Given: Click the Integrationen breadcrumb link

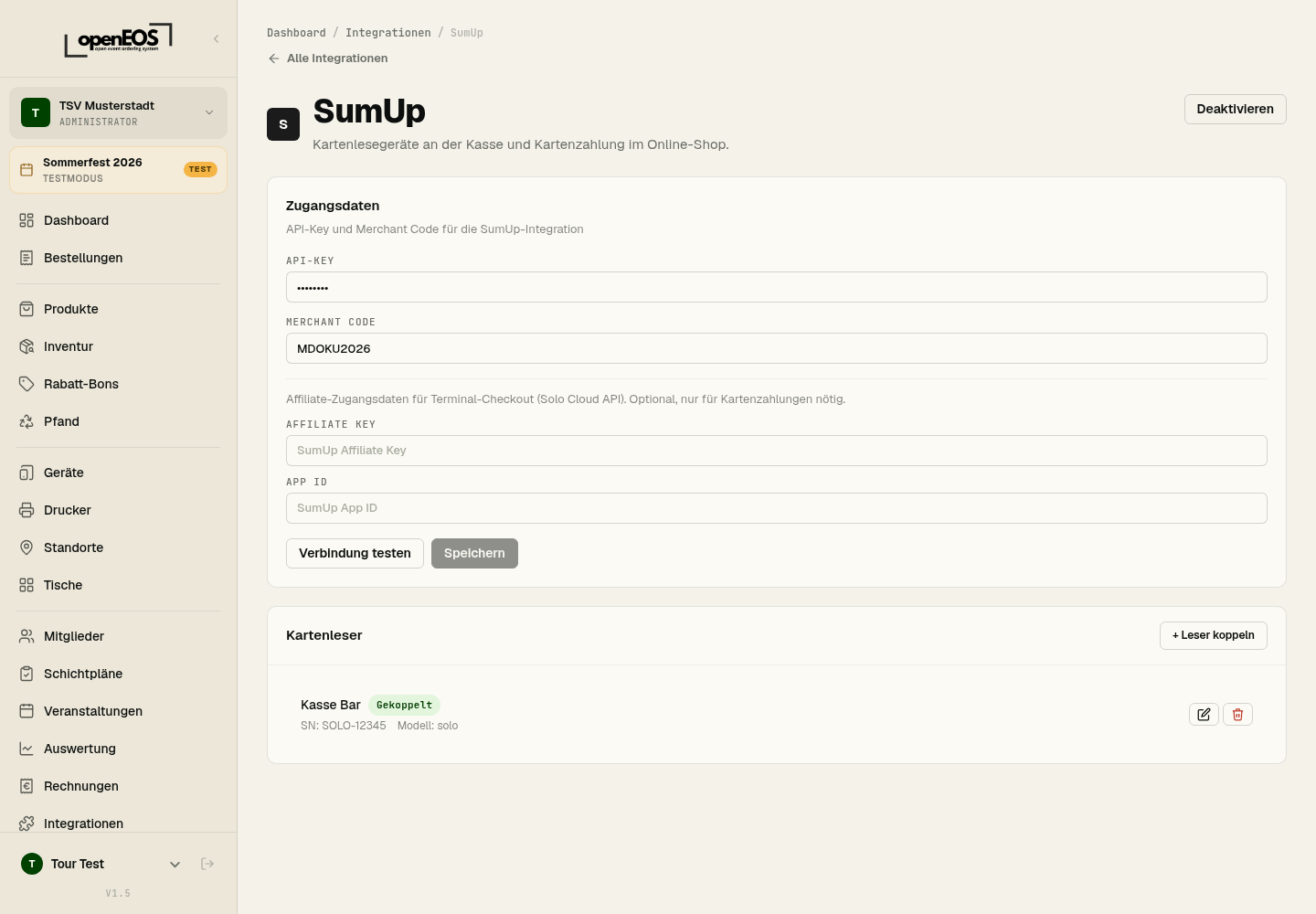Looking at the screenshot, I should [x=387, y=33].
